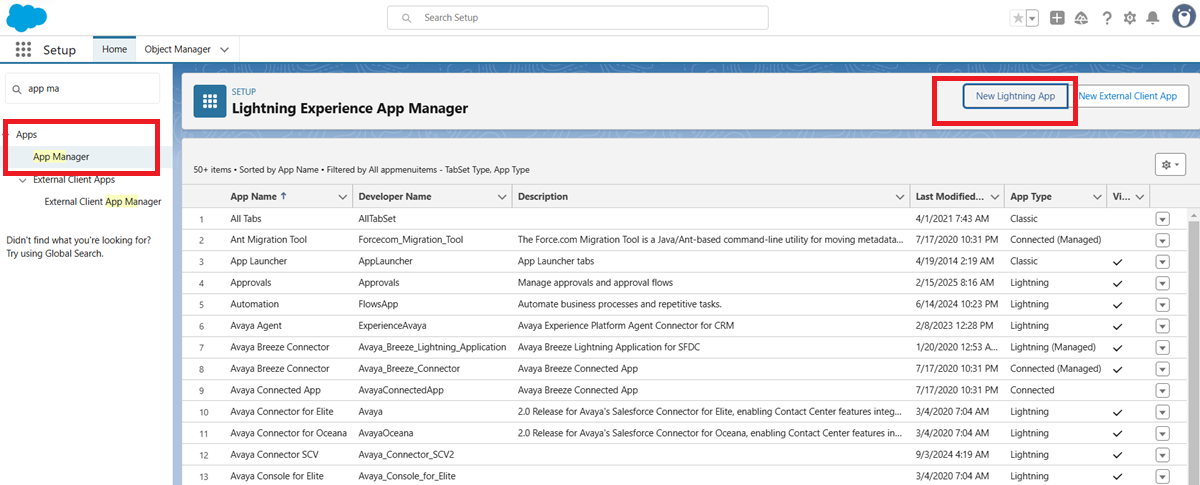Click the Setup app title text
This screenshot has width=1200, height=485.
pyautogui.click(x=60, y=49)
